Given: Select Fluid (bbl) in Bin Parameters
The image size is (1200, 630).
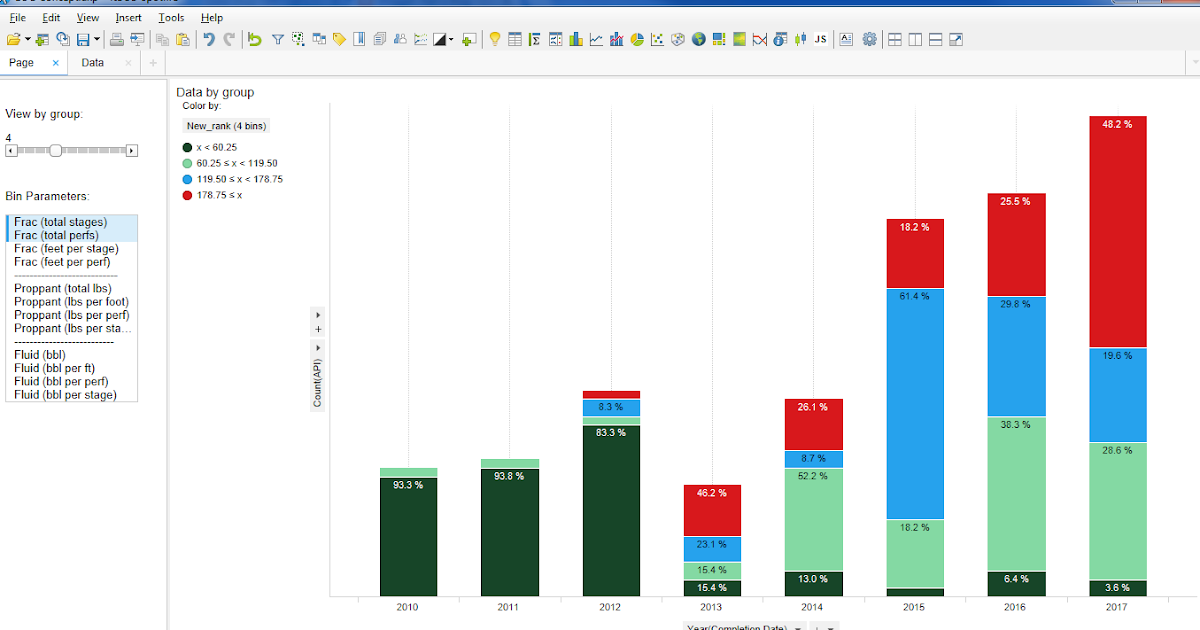Looking at the screenshot, I should pos(39,354).
